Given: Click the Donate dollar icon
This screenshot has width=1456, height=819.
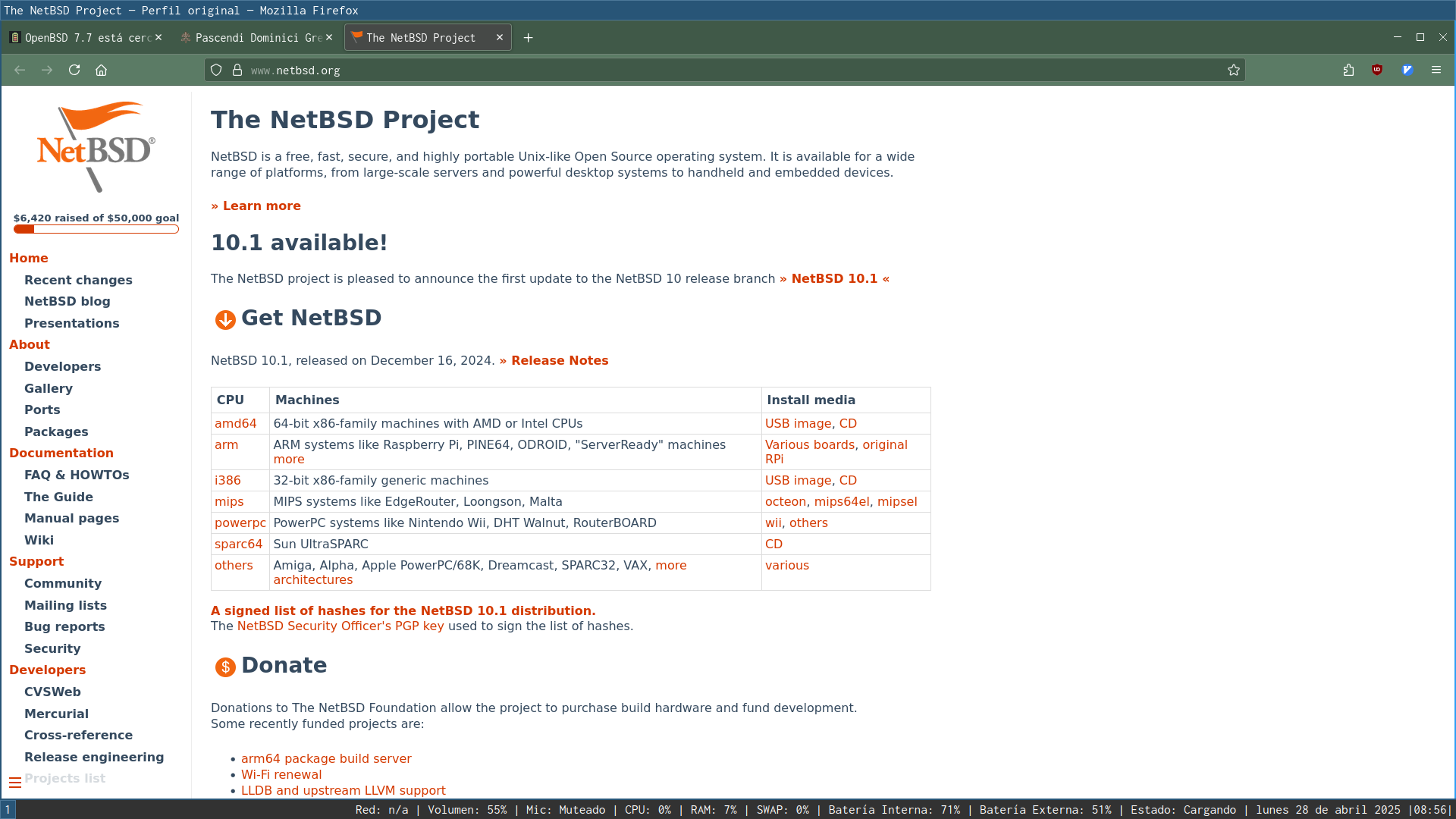Looking at the screenshot, I should [x=225, y=667].
